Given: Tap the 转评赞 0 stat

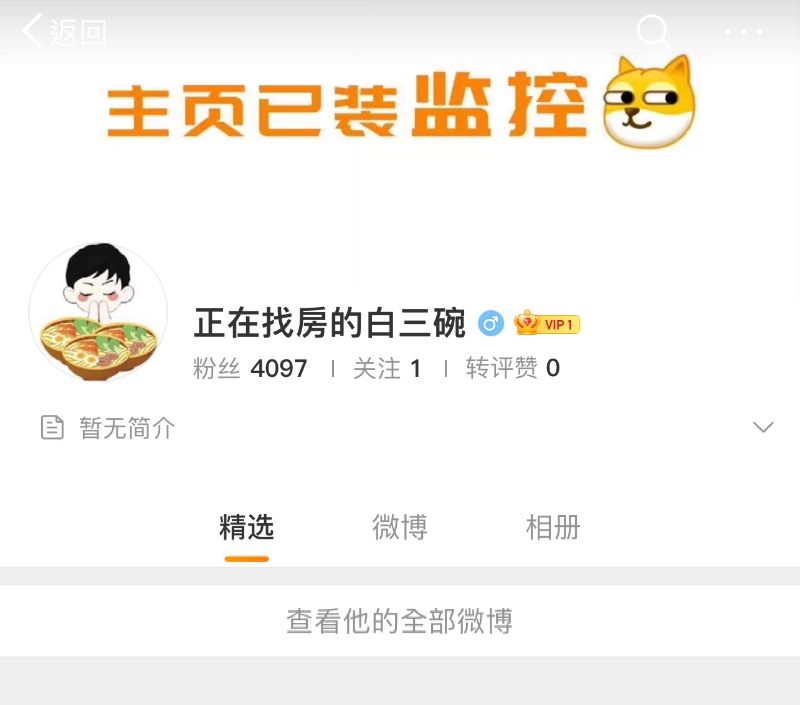Looking at the screenshot, I should [x=513, y=368].
